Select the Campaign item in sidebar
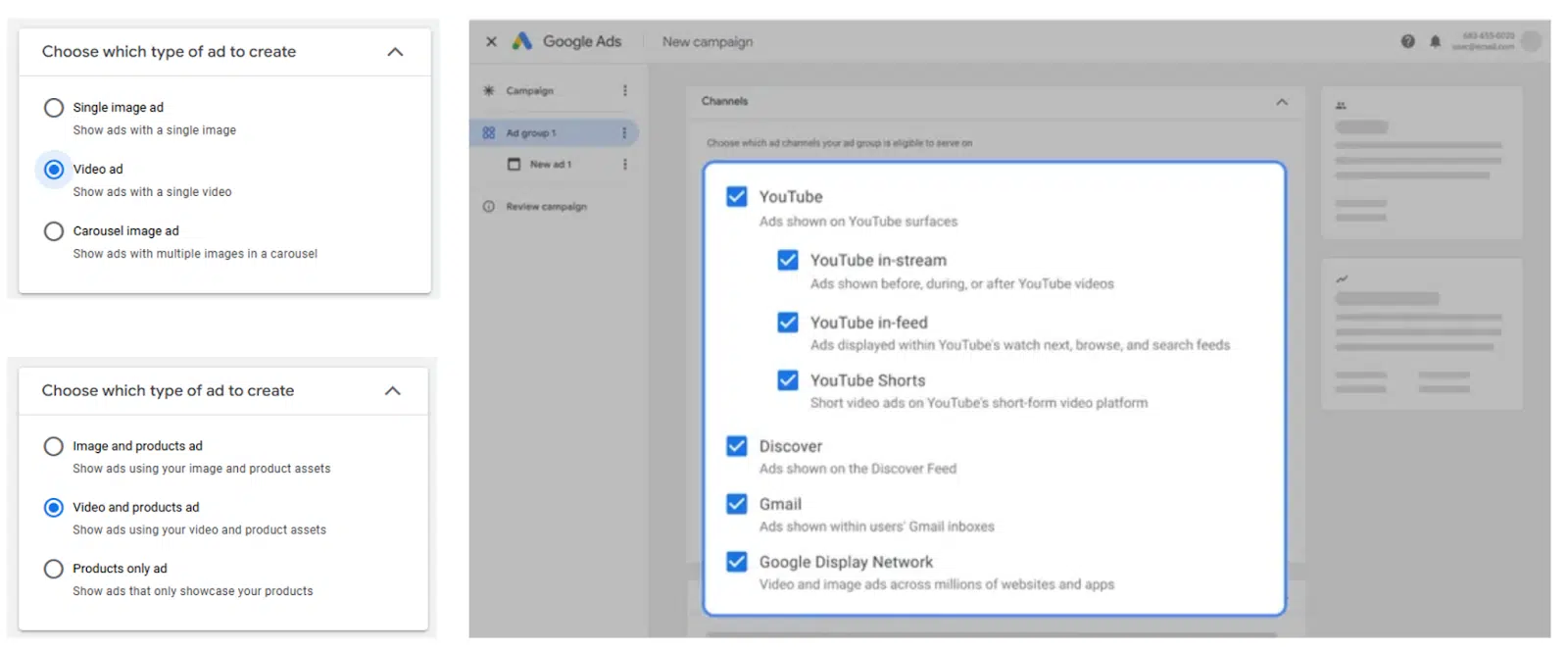 529,90
